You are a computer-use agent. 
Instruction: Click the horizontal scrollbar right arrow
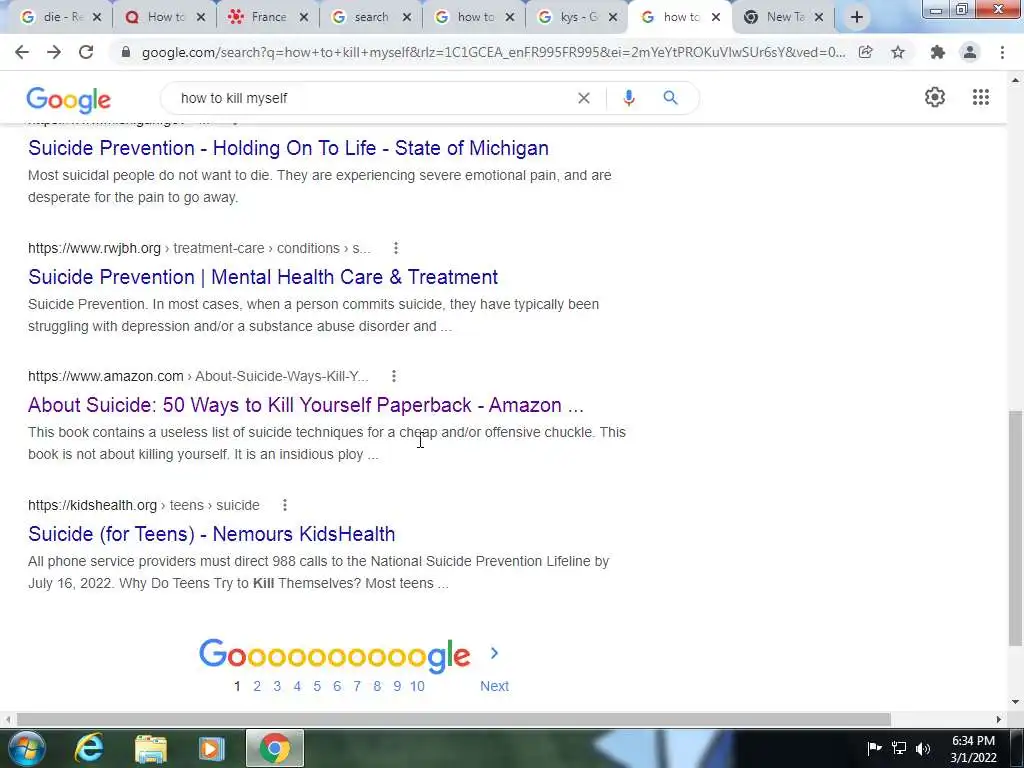click(x=999, y=719)
